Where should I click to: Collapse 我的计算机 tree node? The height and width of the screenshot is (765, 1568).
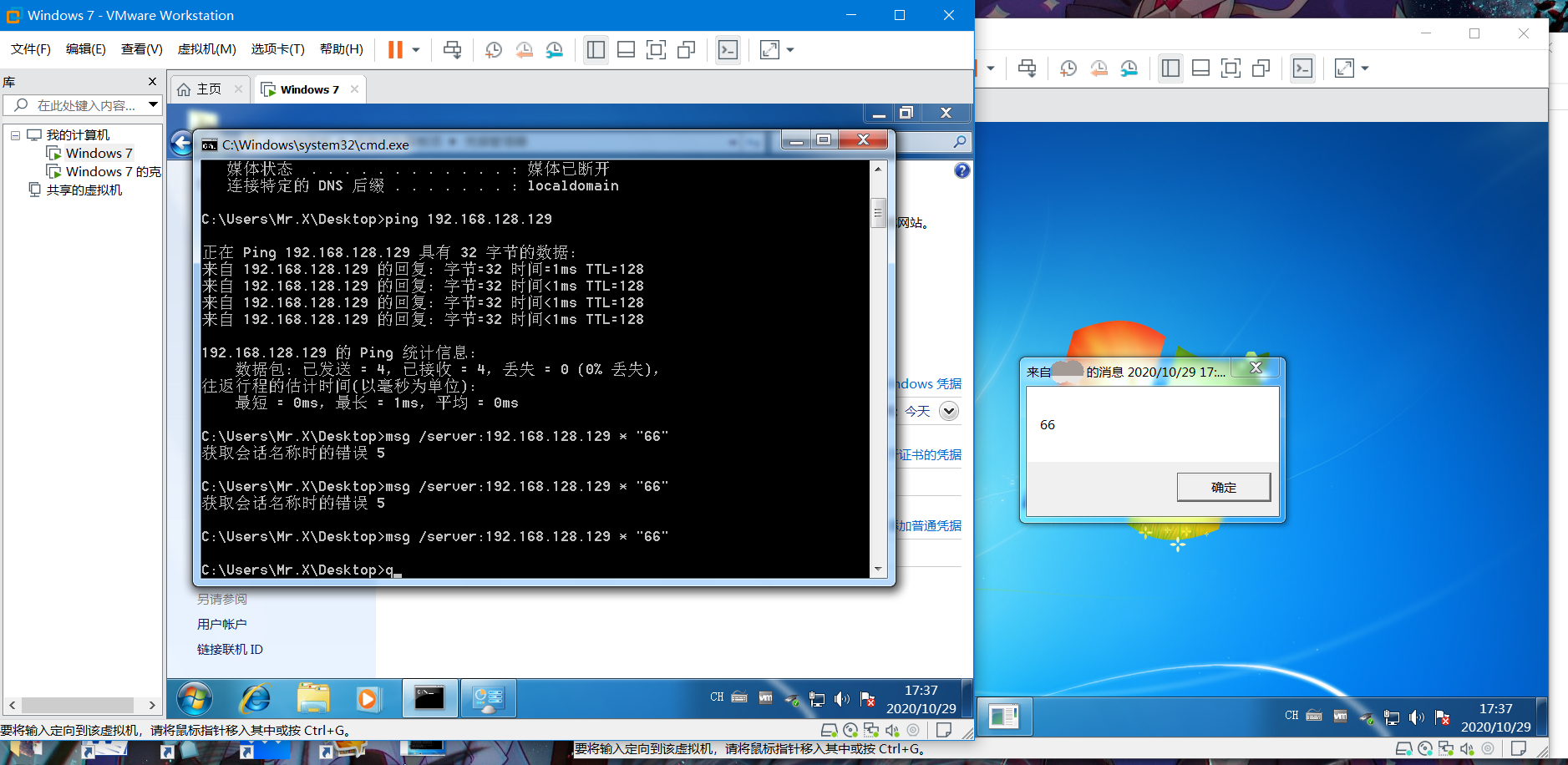pos(15,134)
